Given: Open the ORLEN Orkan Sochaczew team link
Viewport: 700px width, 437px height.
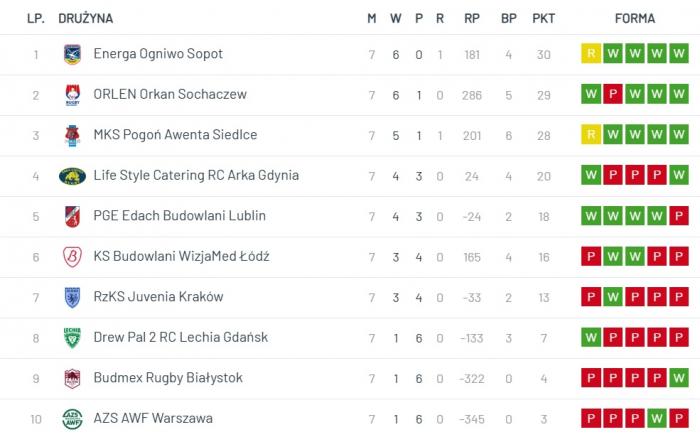Looking at the screenshot, I should 169,95.
